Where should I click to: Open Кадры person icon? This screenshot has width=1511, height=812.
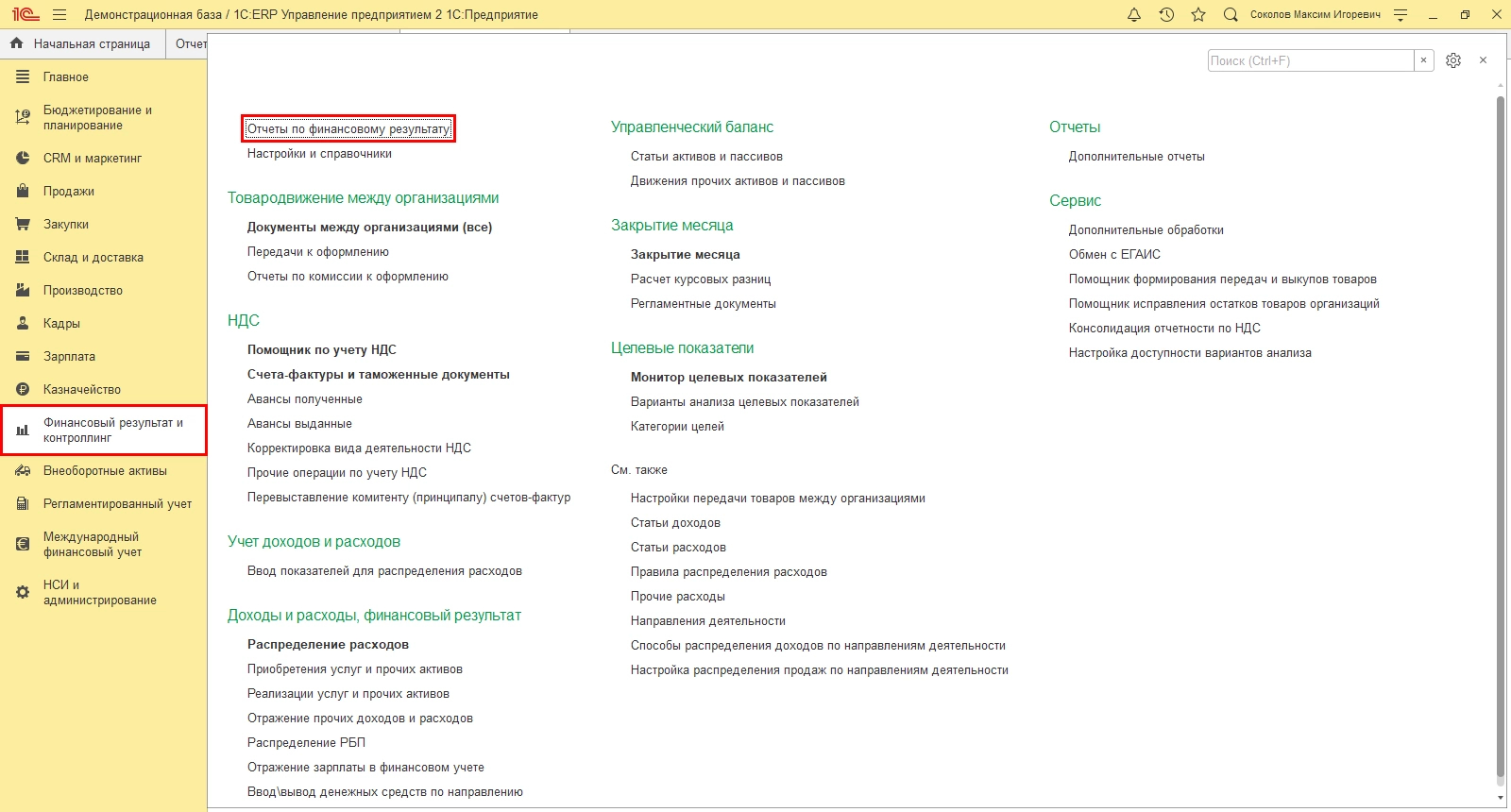tap(23, 324)
